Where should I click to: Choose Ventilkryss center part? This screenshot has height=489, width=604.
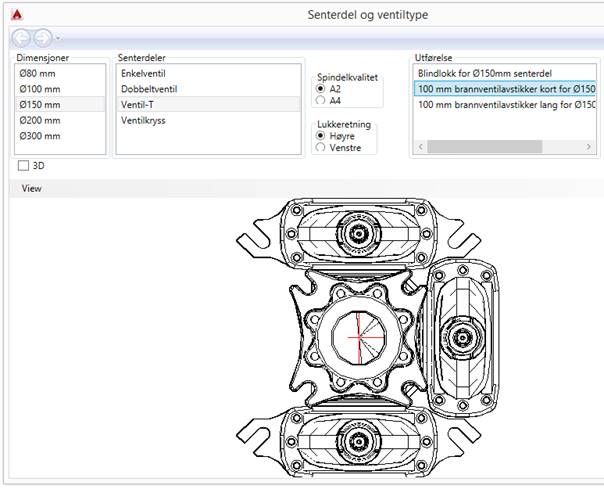pyautogui.click(x=208, y=120)
